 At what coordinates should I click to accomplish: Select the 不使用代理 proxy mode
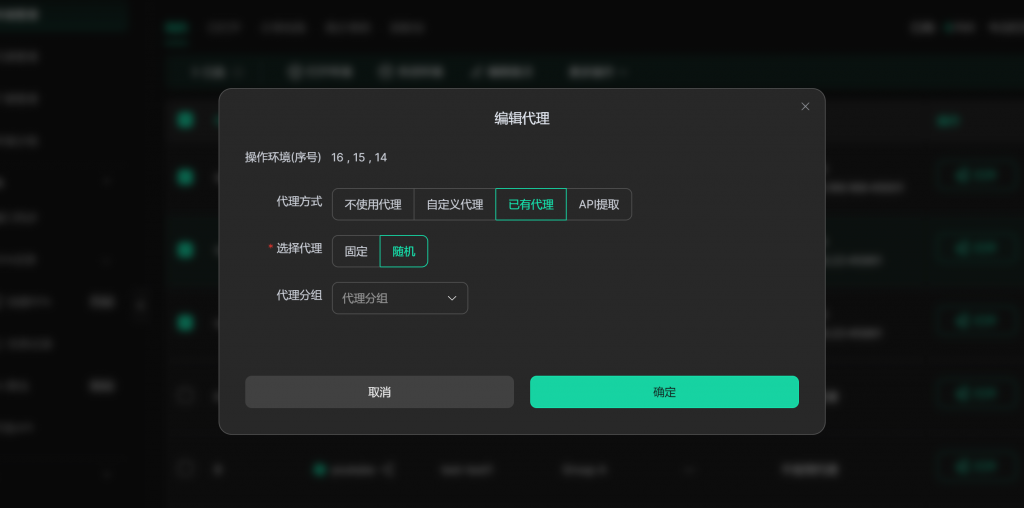(373, 204)
